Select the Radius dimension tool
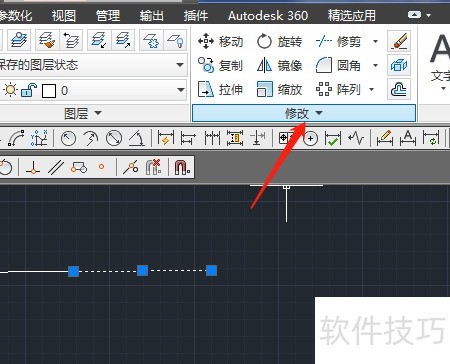450x364 pixels. point(68,138)
